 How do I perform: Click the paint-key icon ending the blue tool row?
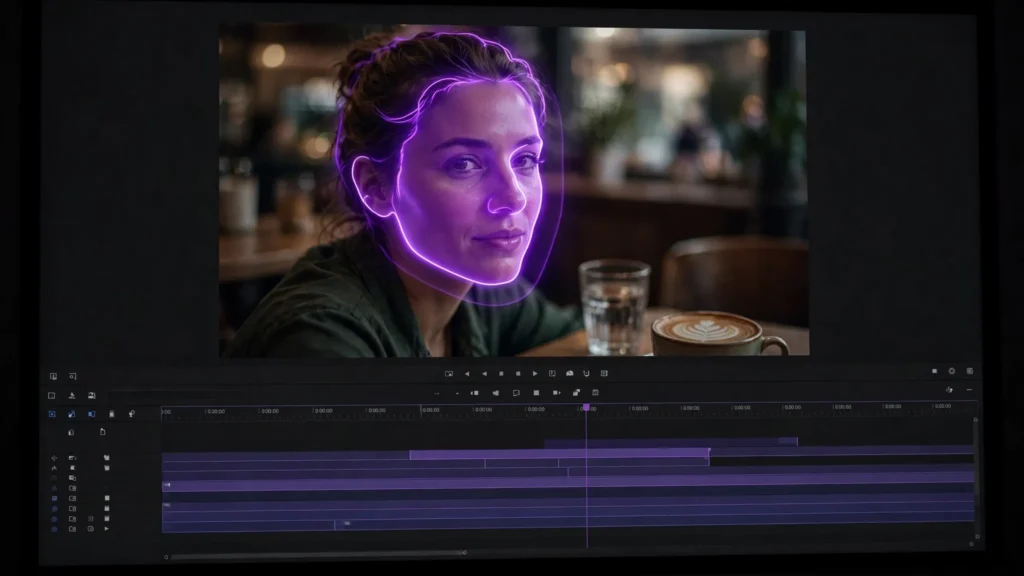pos(132,414)
